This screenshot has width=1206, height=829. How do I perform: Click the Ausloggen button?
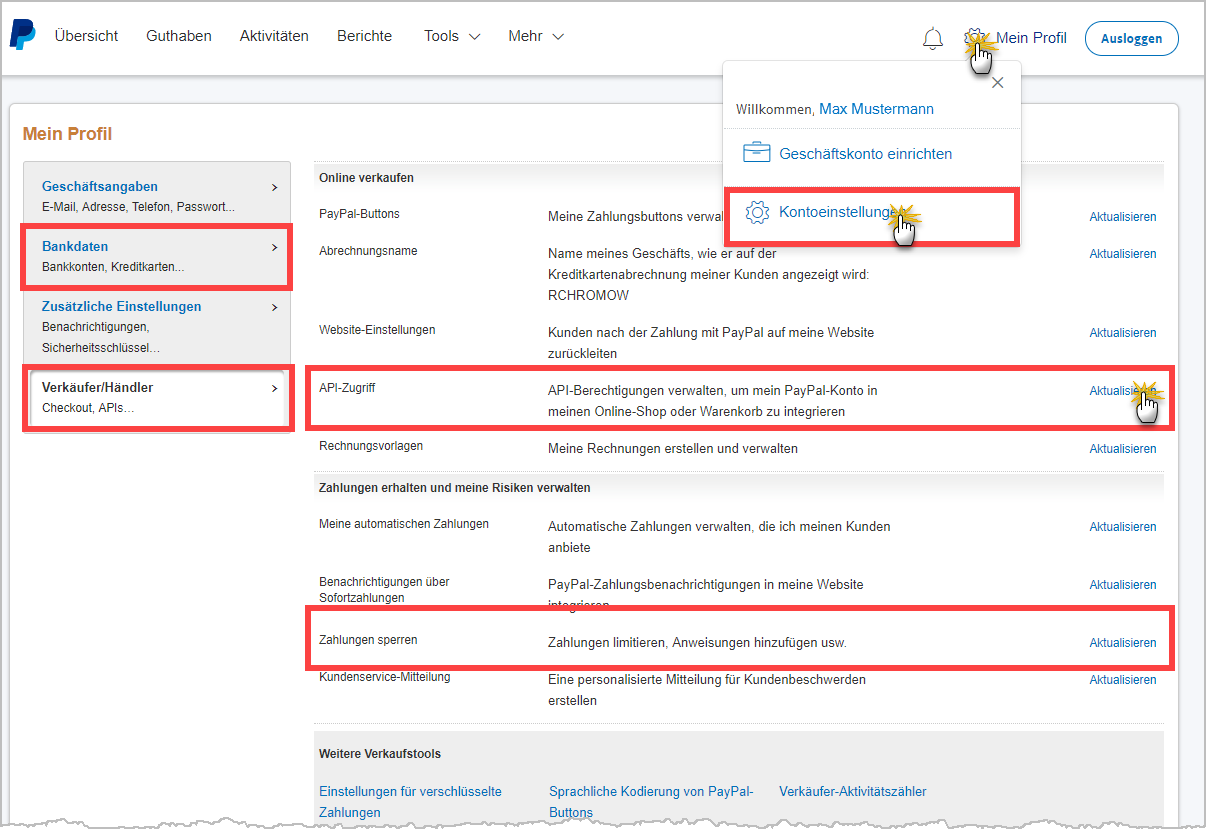(1131, 38)
